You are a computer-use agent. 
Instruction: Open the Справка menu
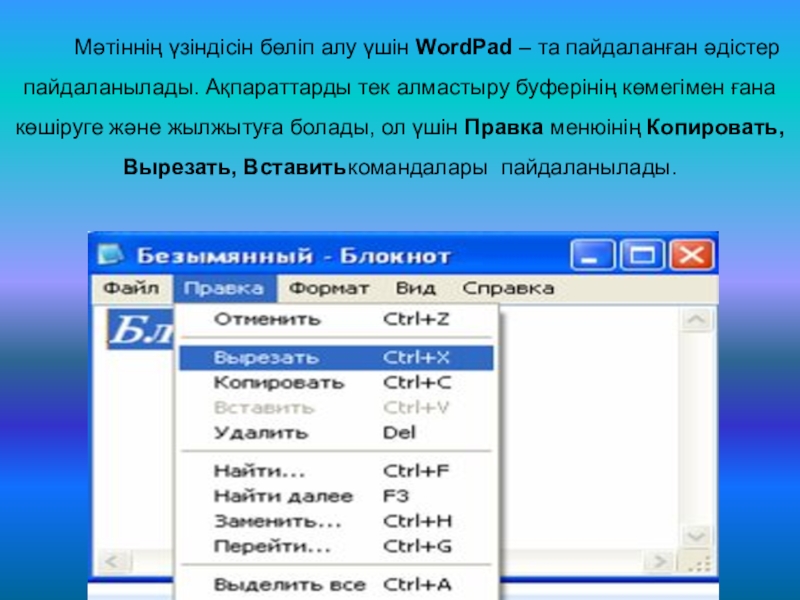(508, 288)
